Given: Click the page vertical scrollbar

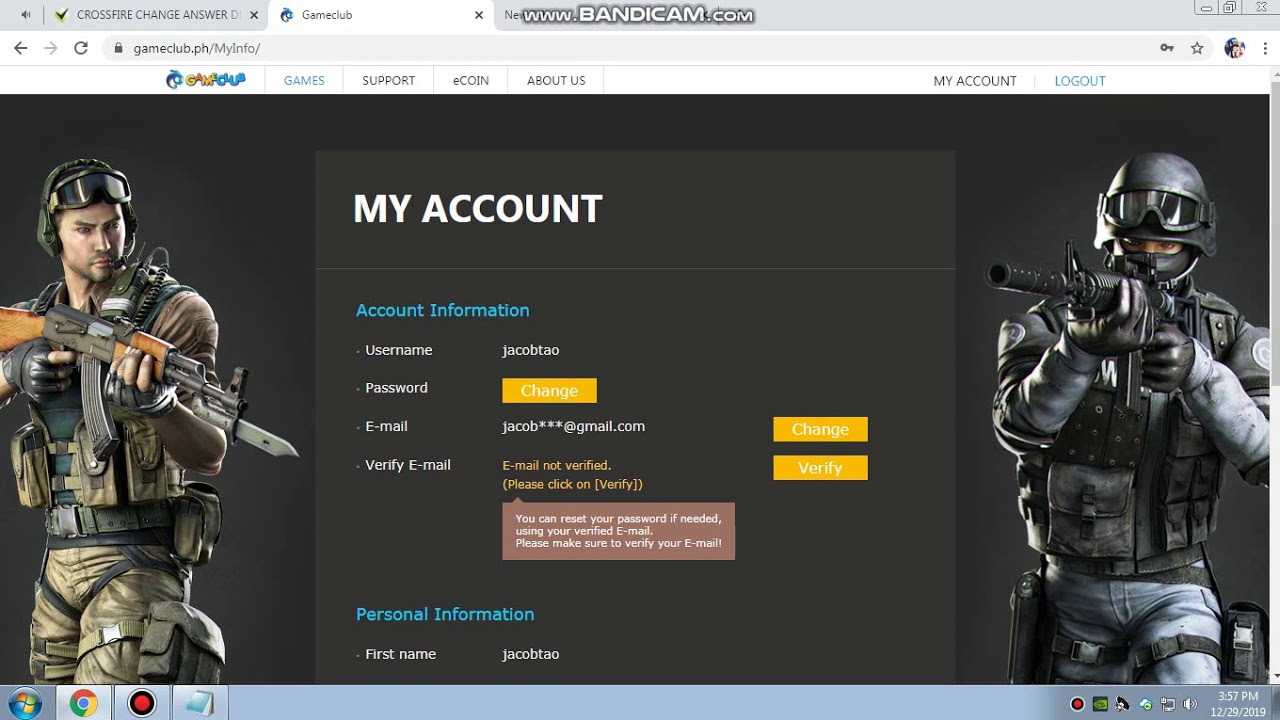Looking at the screenshot, I should (x=1273, y=232).
